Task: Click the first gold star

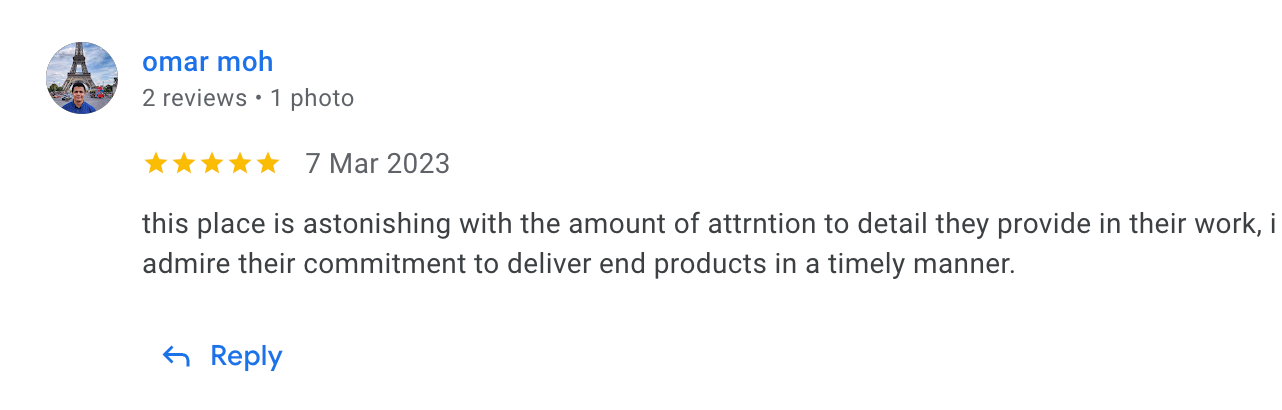Action: click(156, 163)
